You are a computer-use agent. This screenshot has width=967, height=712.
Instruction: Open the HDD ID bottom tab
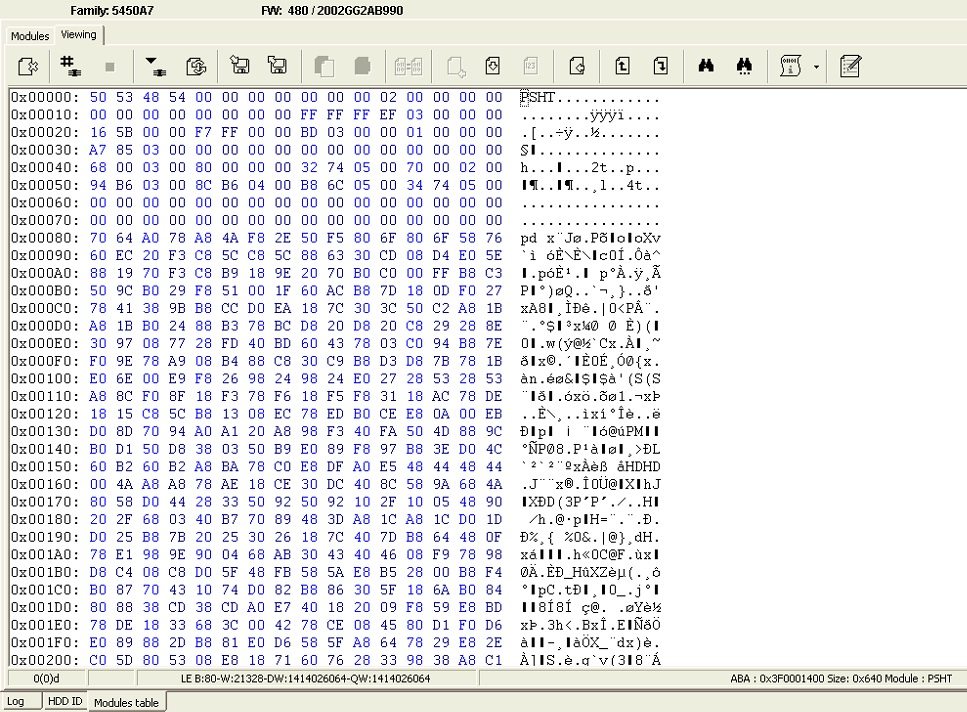(65, 701)
